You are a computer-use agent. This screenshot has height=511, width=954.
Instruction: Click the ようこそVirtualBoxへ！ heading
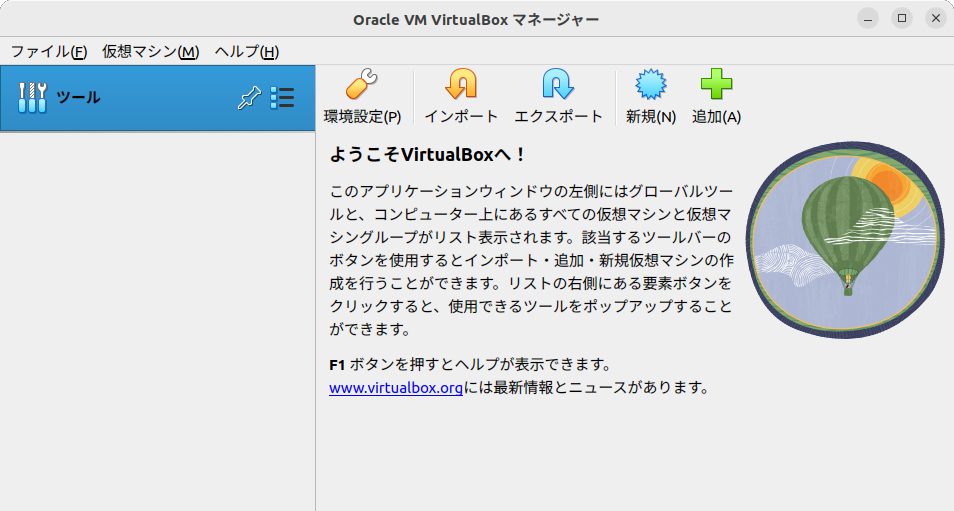click(427, 155)
